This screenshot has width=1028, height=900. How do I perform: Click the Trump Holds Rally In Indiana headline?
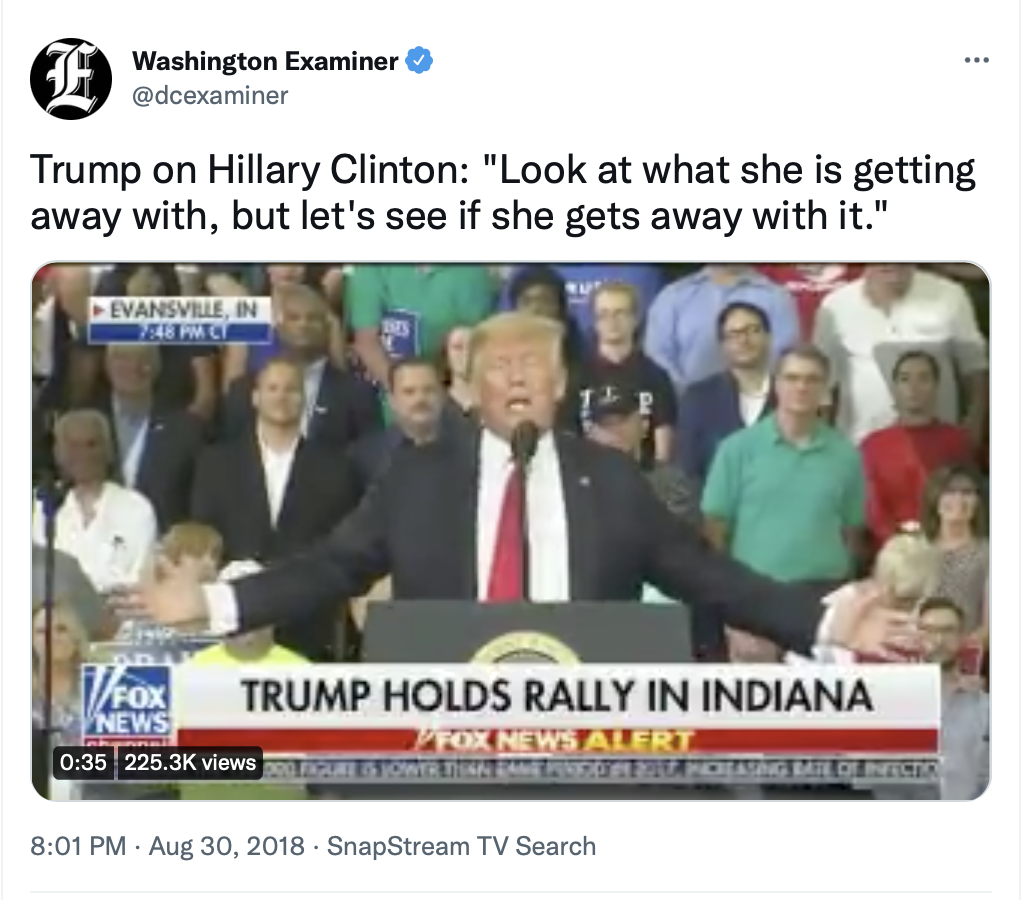click(557, 696)
